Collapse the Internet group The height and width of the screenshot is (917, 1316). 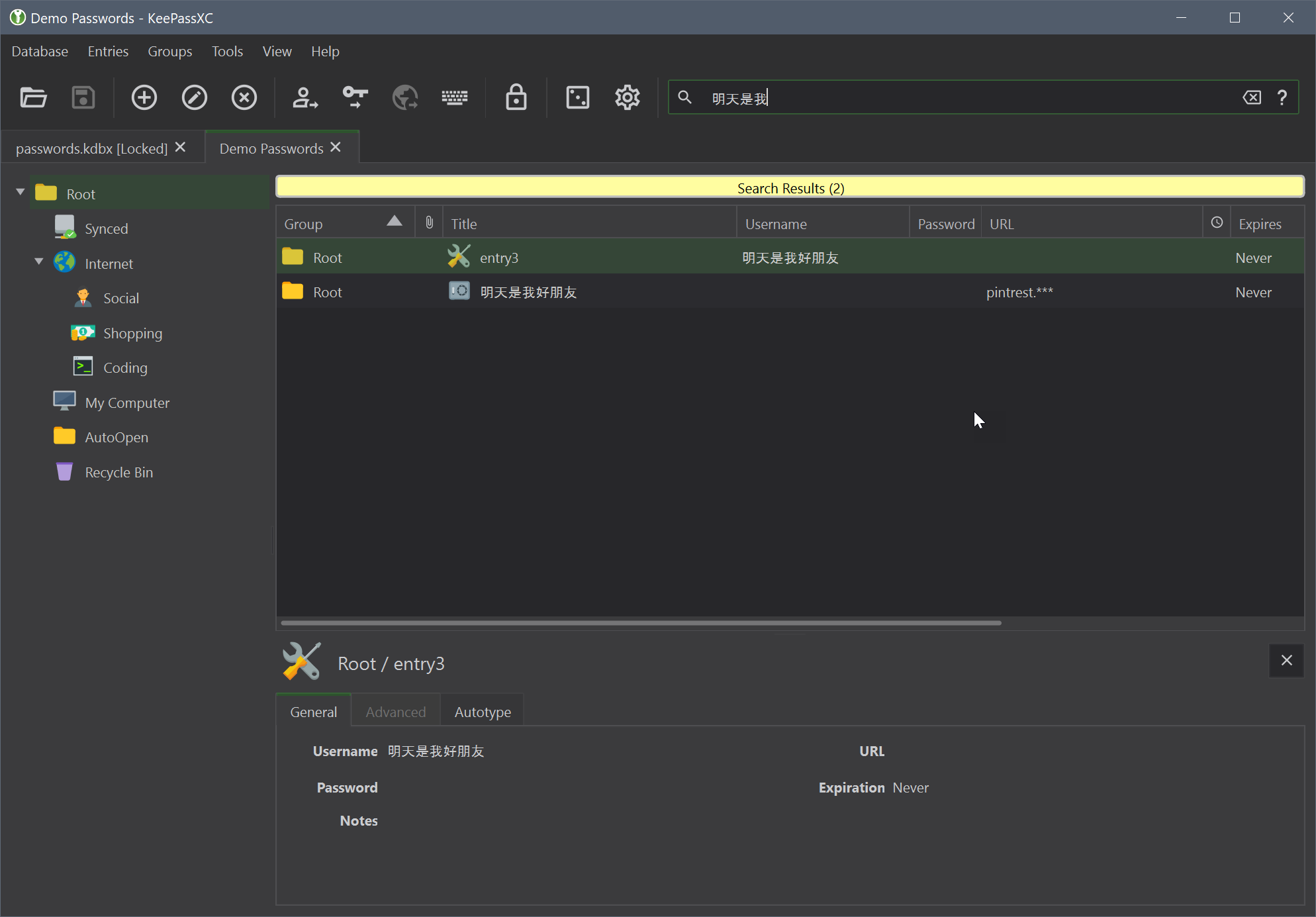38,262
